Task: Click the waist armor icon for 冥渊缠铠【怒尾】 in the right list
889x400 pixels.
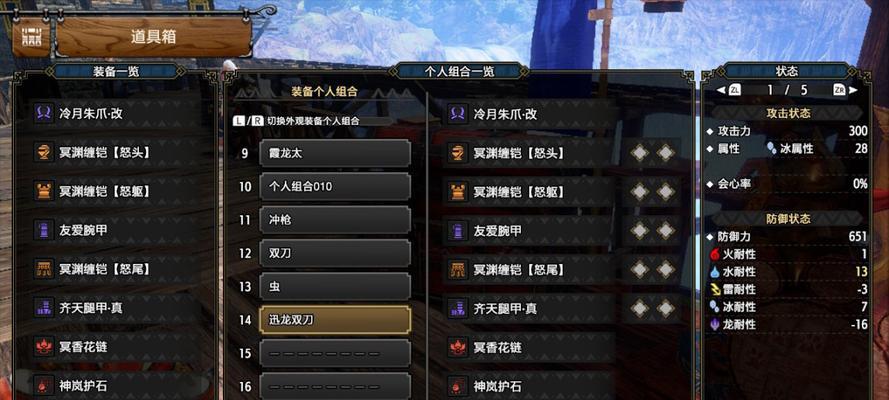Action: 458,270
